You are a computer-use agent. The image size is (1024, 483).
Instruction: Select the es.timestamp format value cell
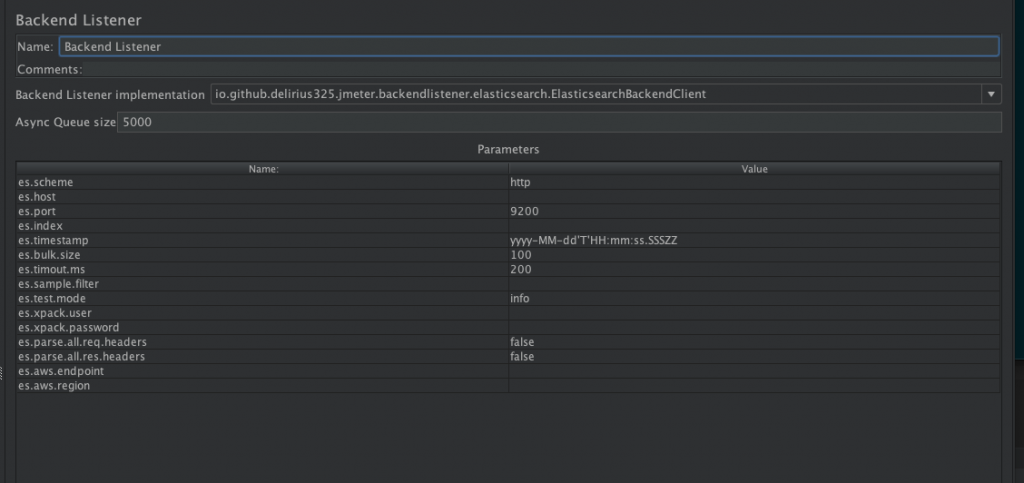tap(754, 241)
